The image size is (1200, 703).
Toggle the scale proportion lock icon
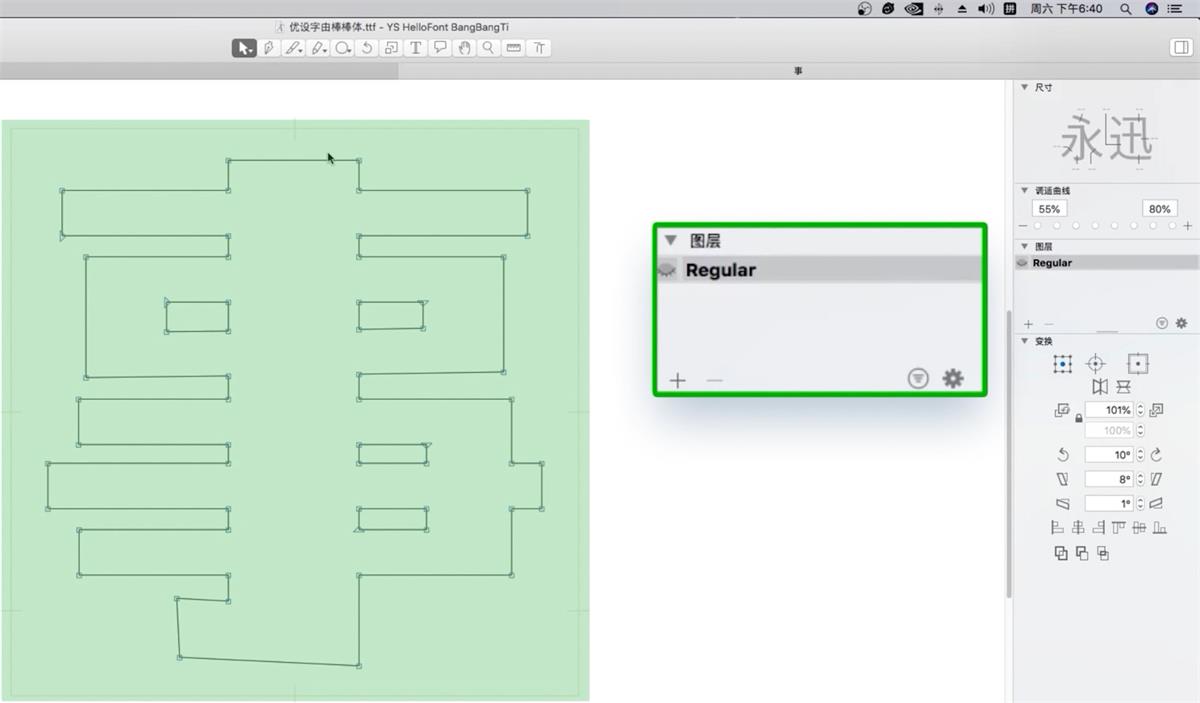pyautogui.click(x=1078, y=418)
